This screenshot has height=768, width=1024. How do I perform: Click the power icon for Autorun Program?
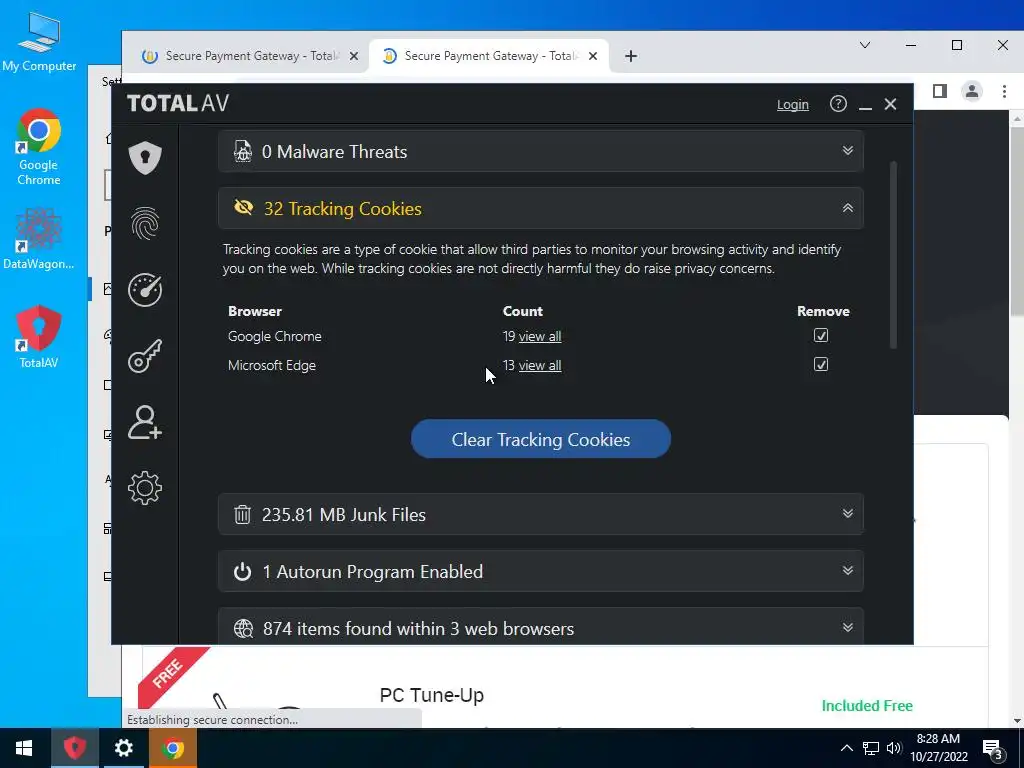(x=242, y=571)
